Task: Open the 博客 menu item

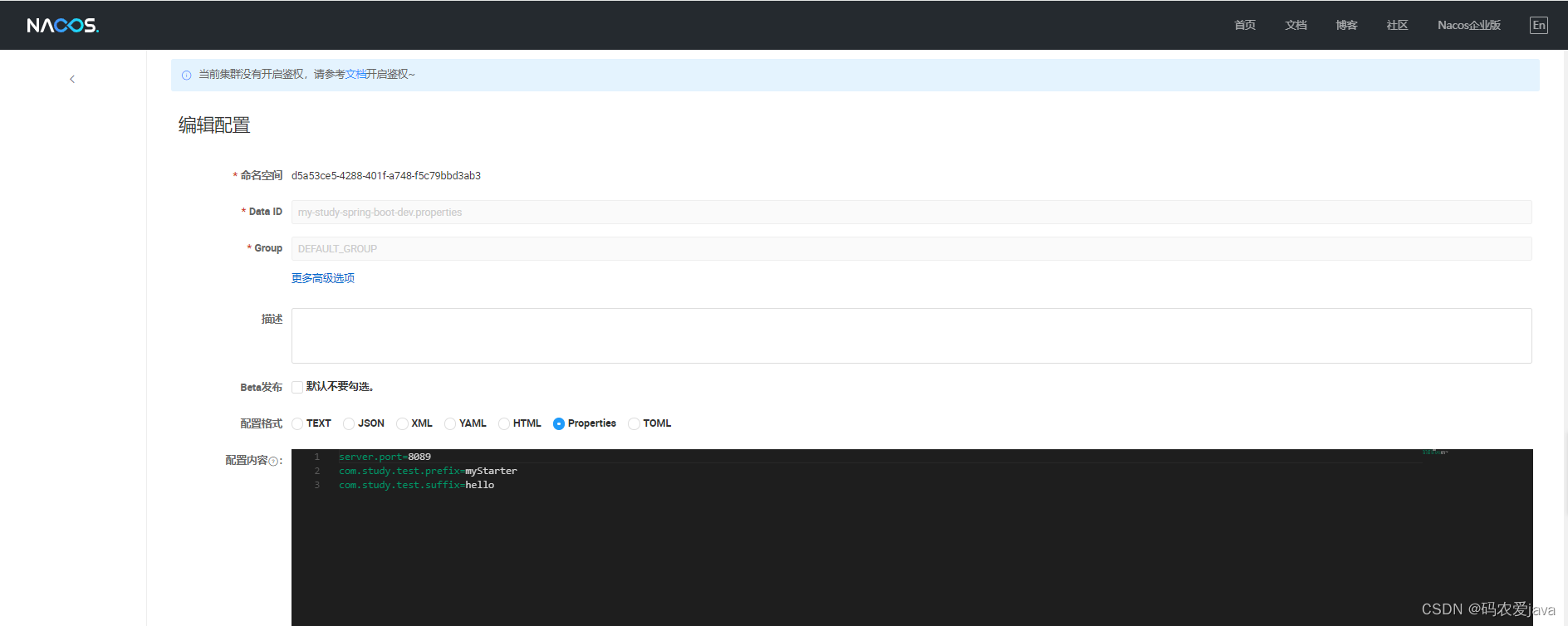Action: pos(1346,25)
